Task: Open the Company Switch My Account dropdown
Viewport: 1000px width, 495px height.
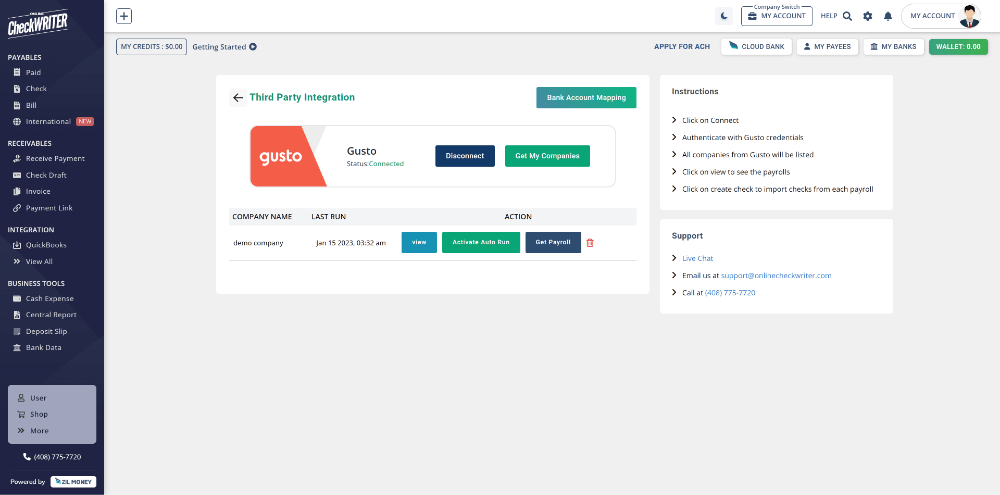Action: (x=777, y=16)
